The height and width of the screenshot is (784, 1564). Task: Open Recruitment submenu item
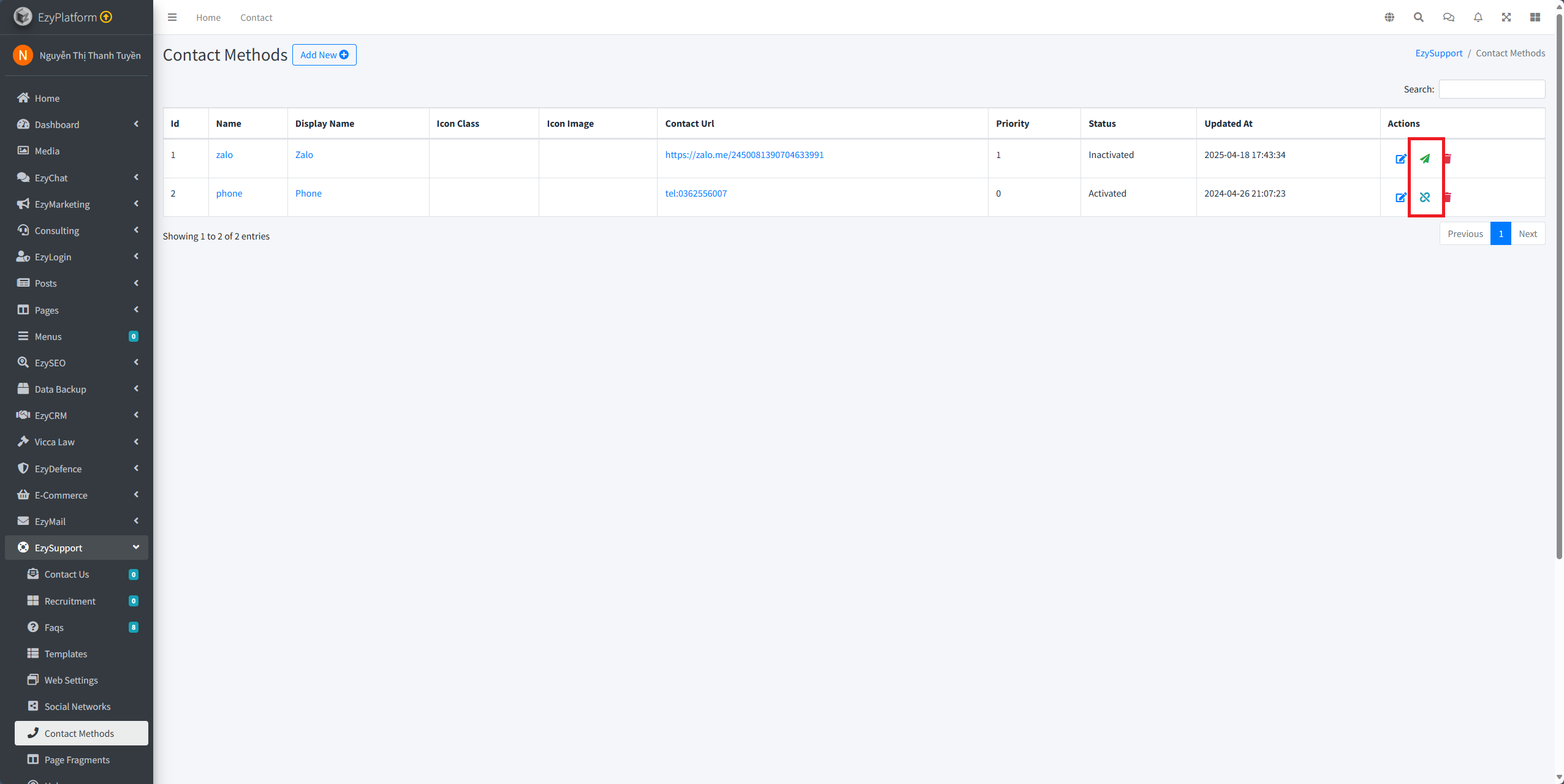pyautogui.click(x=82, y=601)
